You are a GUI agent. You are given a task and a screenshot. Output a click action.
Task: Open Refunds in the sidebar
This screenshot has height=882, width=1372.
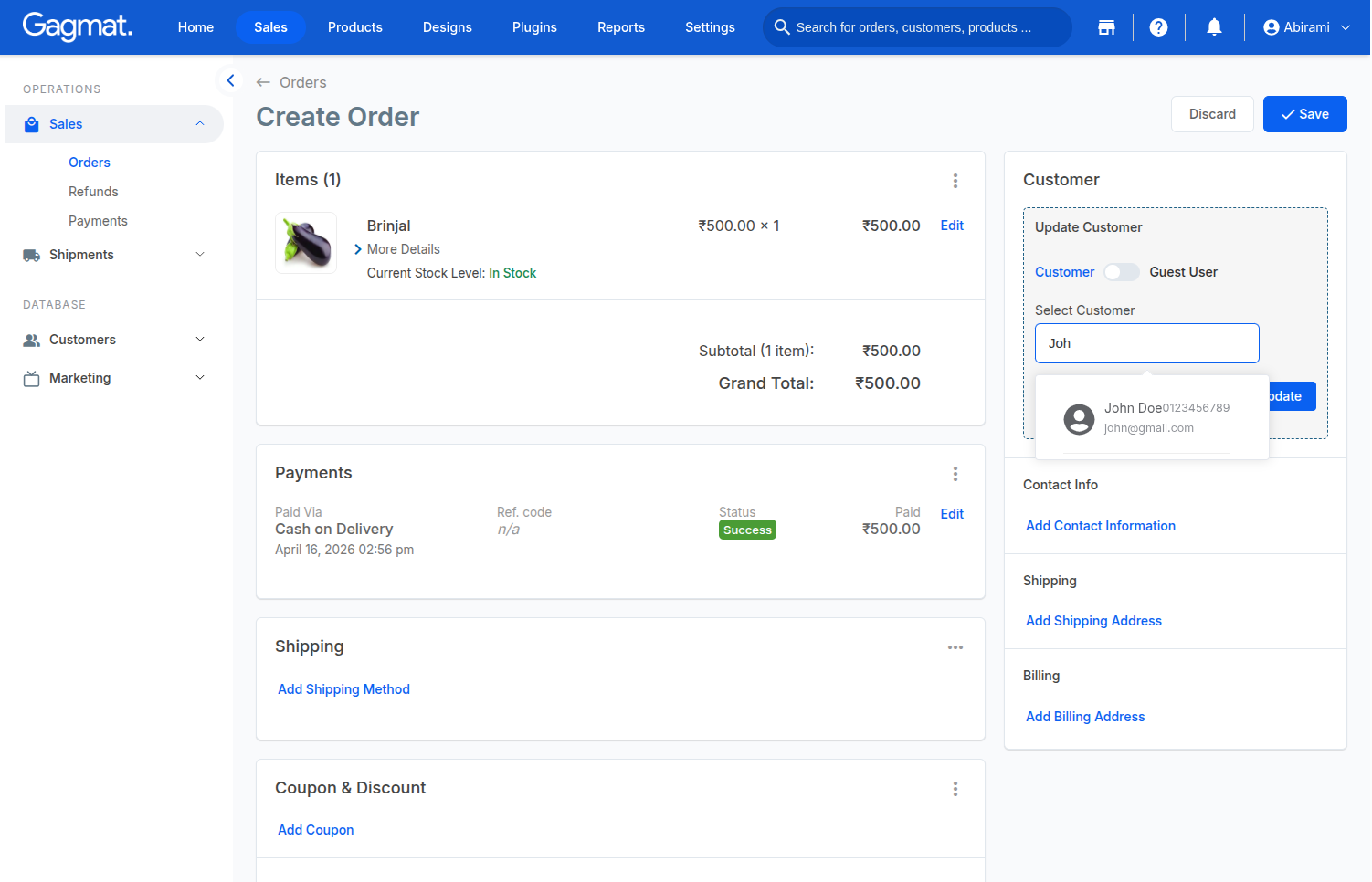pyautogui.click(x=93, y=192)
